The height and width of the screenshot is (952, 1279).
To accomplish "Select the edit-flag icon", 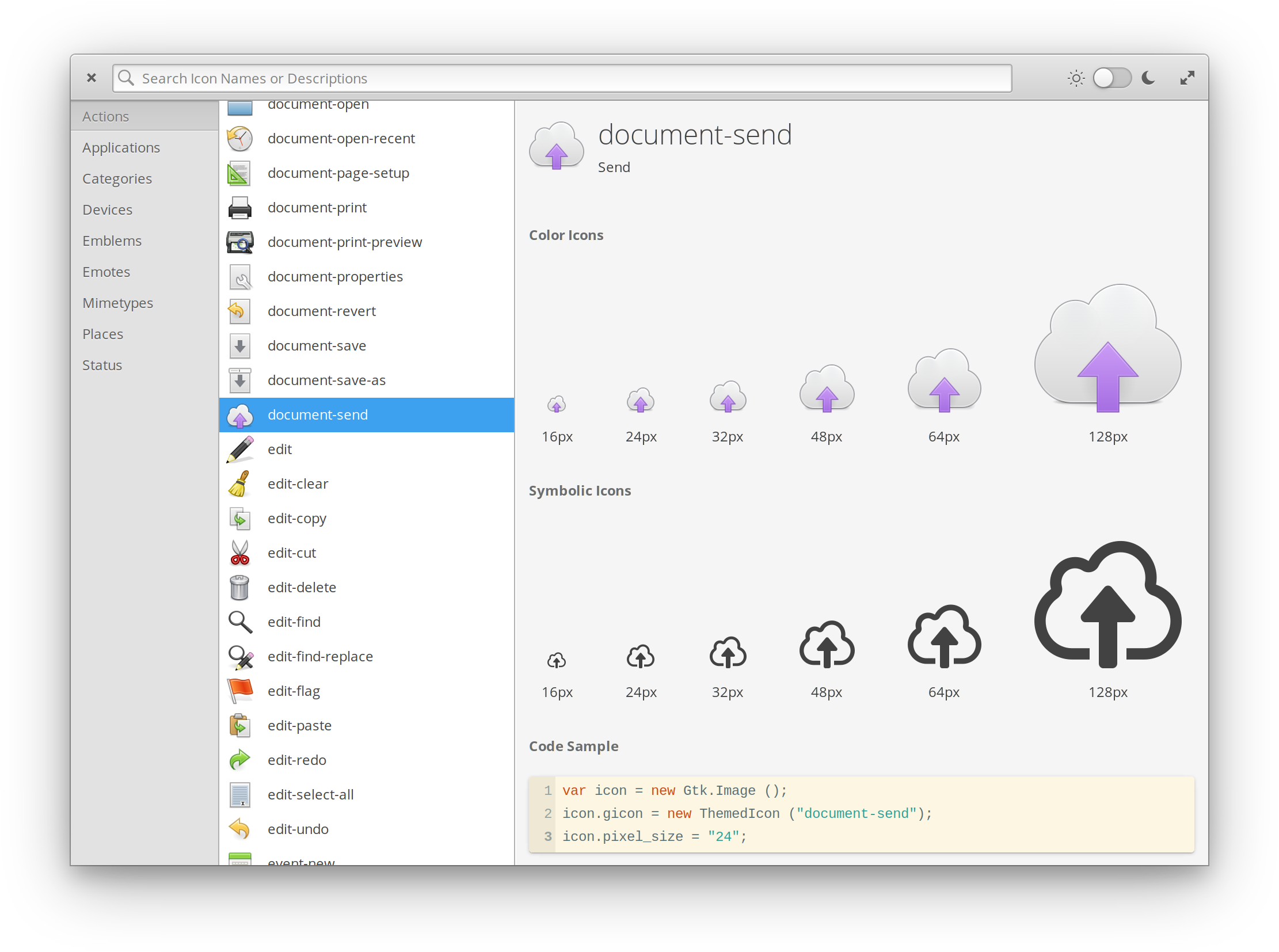I will (x=240, y=691).
